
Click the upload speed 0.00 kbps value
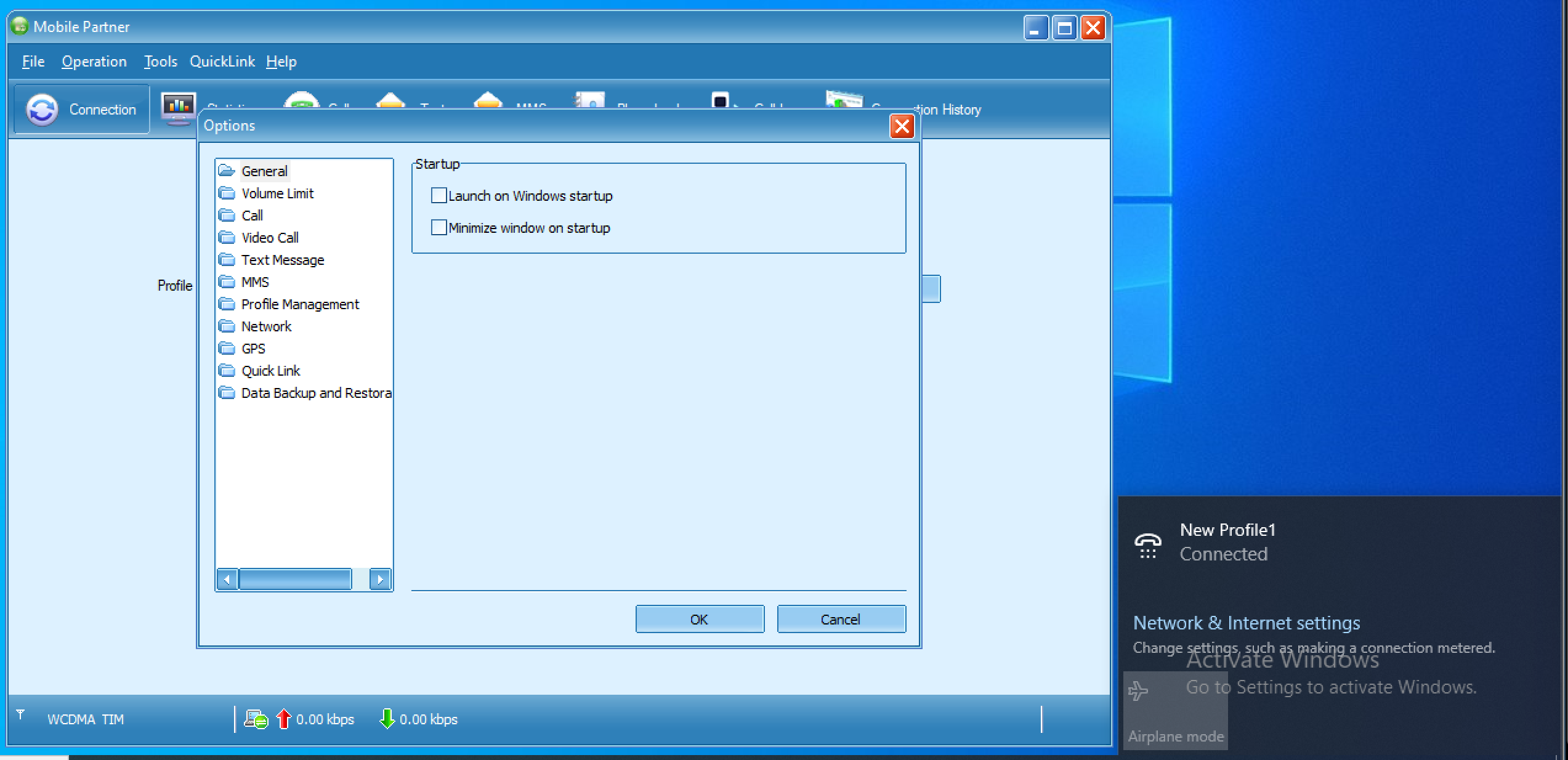point(325,719)
